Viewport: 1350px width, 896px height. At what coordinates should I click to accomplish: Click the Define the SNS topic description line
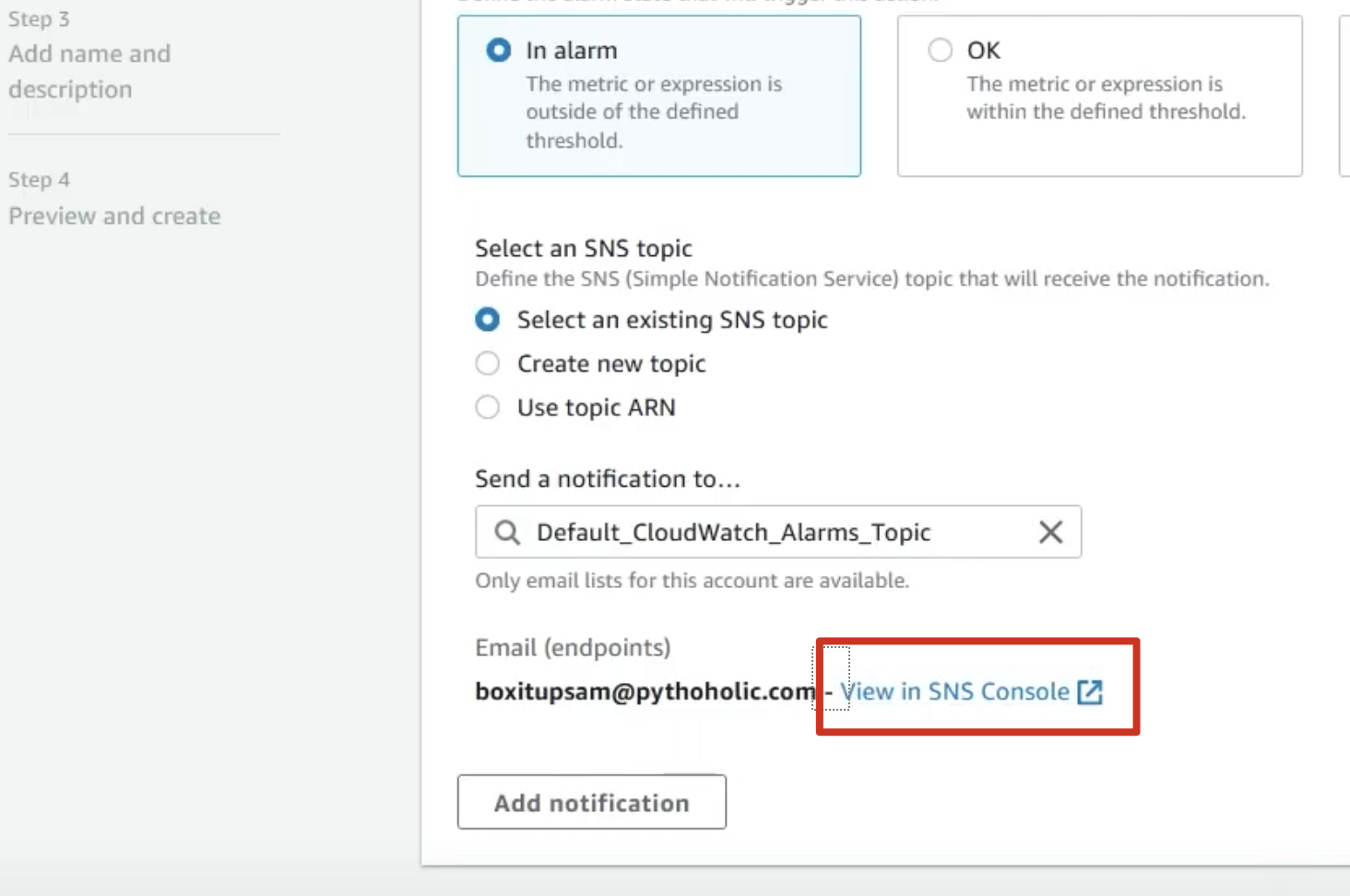click(872, 278)
